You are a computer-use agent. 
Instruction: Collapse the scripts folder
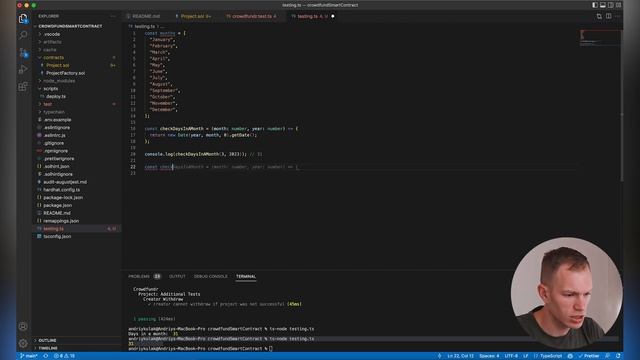pos(77,89)
